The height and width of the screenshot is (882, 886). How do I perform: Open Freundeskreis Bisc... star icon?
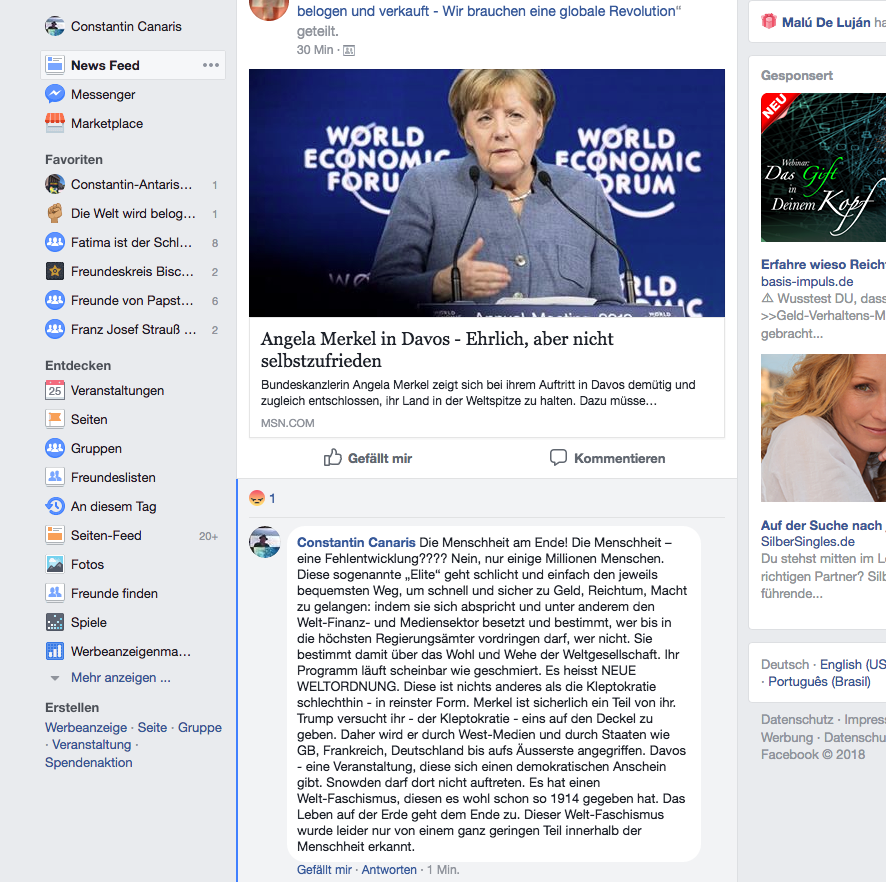click(x=55, y=271)
